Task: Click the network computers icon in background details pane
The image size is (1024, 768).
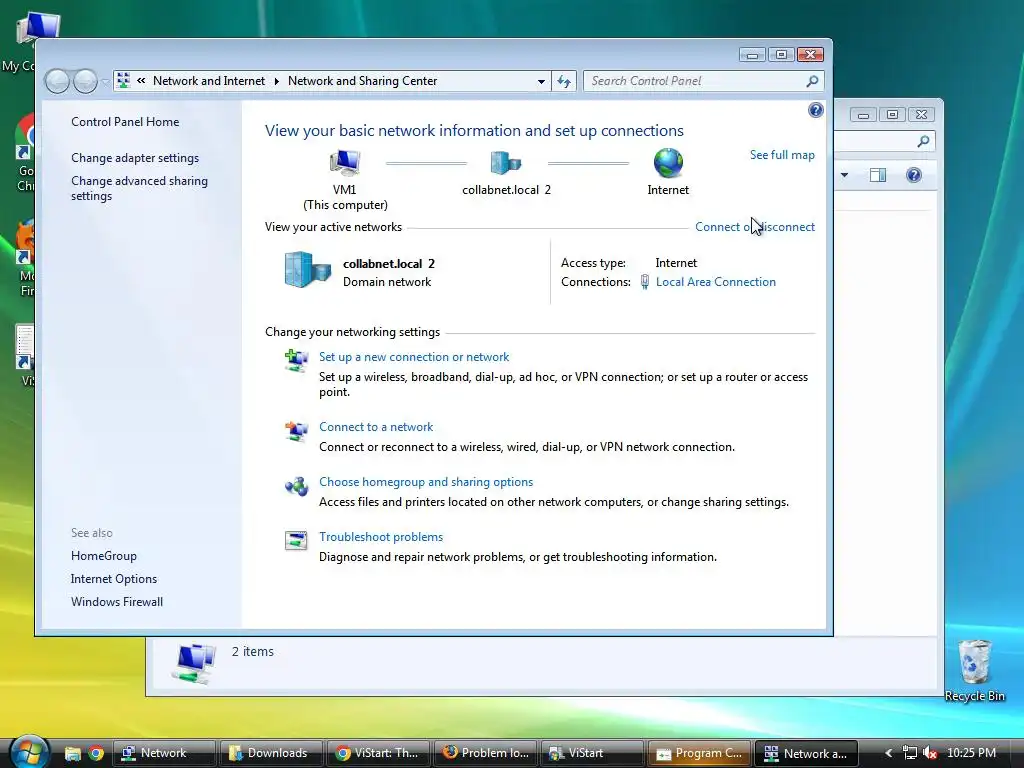Action: (195, 664)
